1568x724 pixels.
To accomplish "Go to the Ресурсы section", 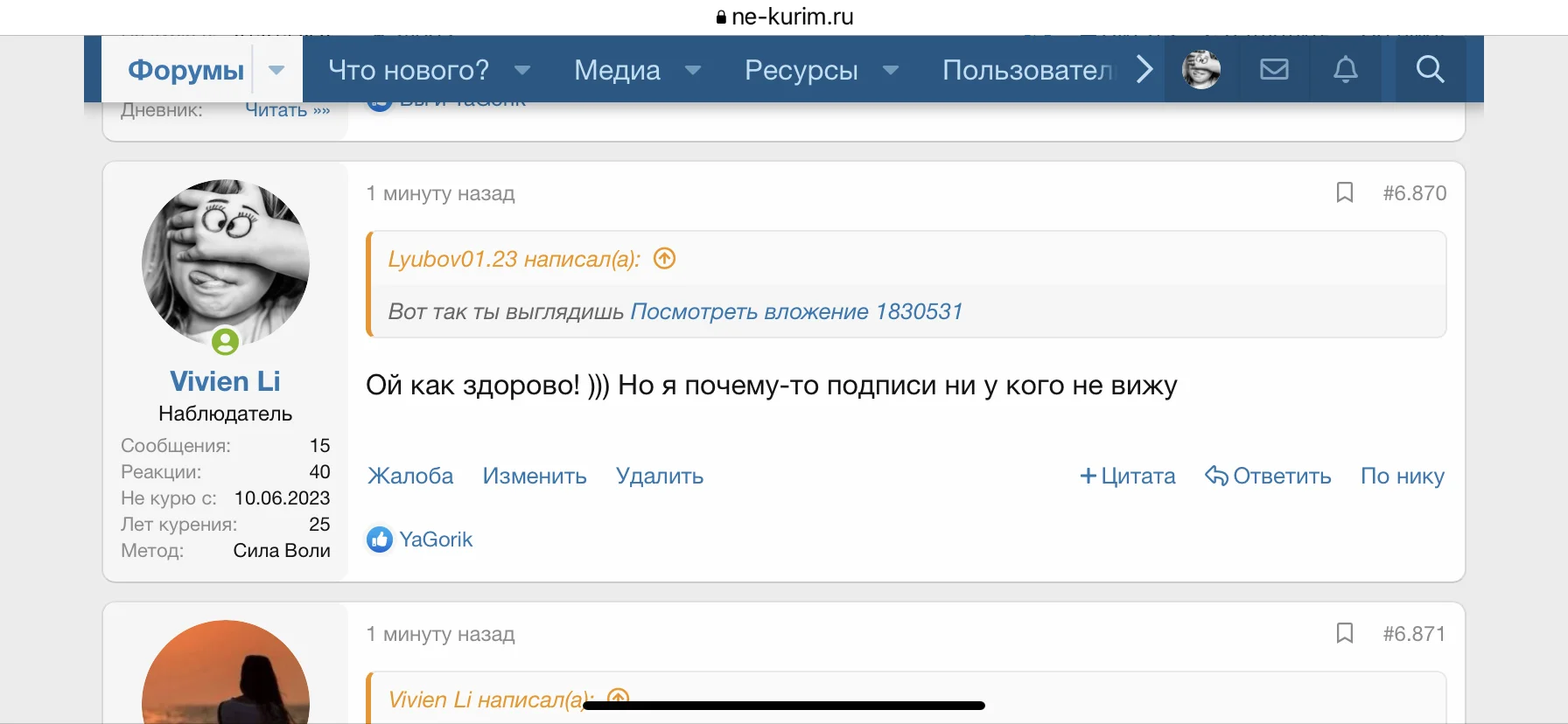I will pos(801,70).
